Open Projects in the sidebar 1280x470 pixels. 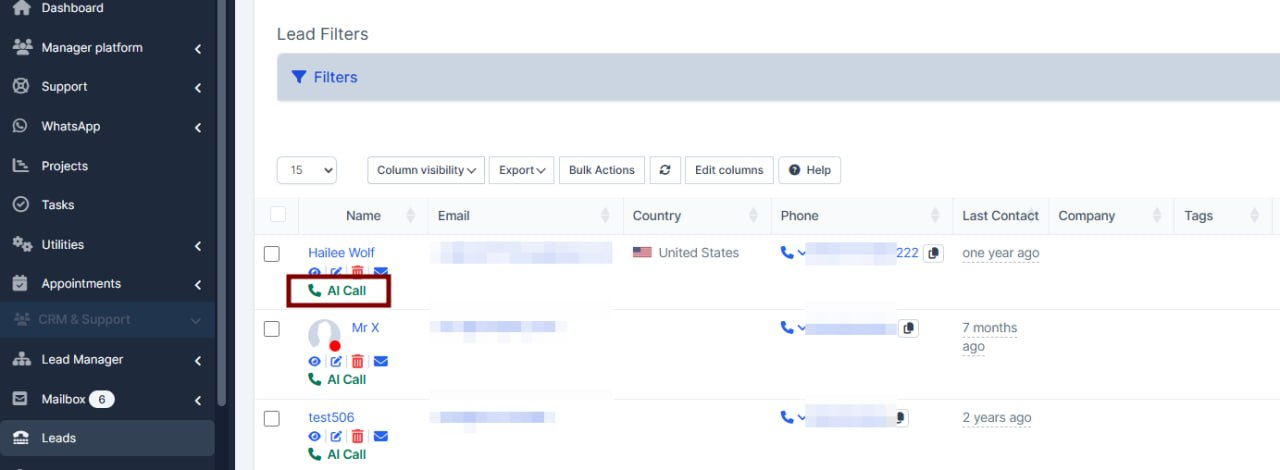[x=64, y=166]
